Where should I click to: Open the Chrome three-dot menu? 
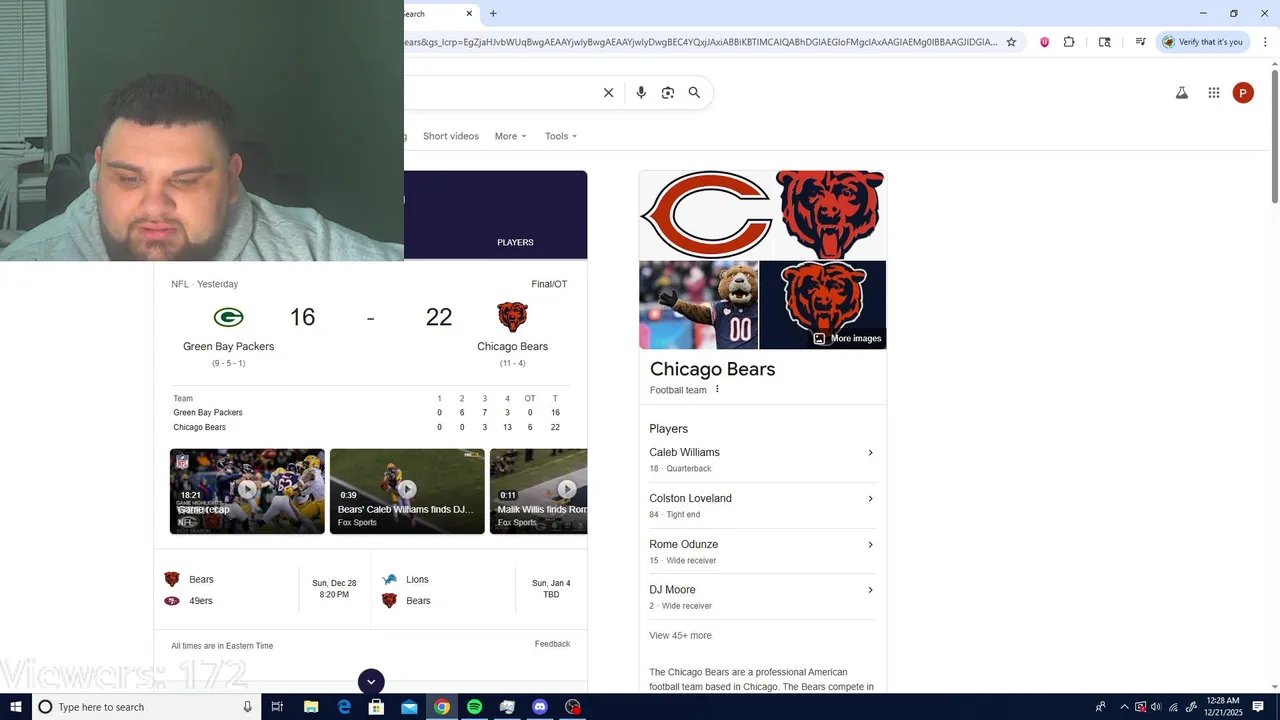tap(1266, 42)
